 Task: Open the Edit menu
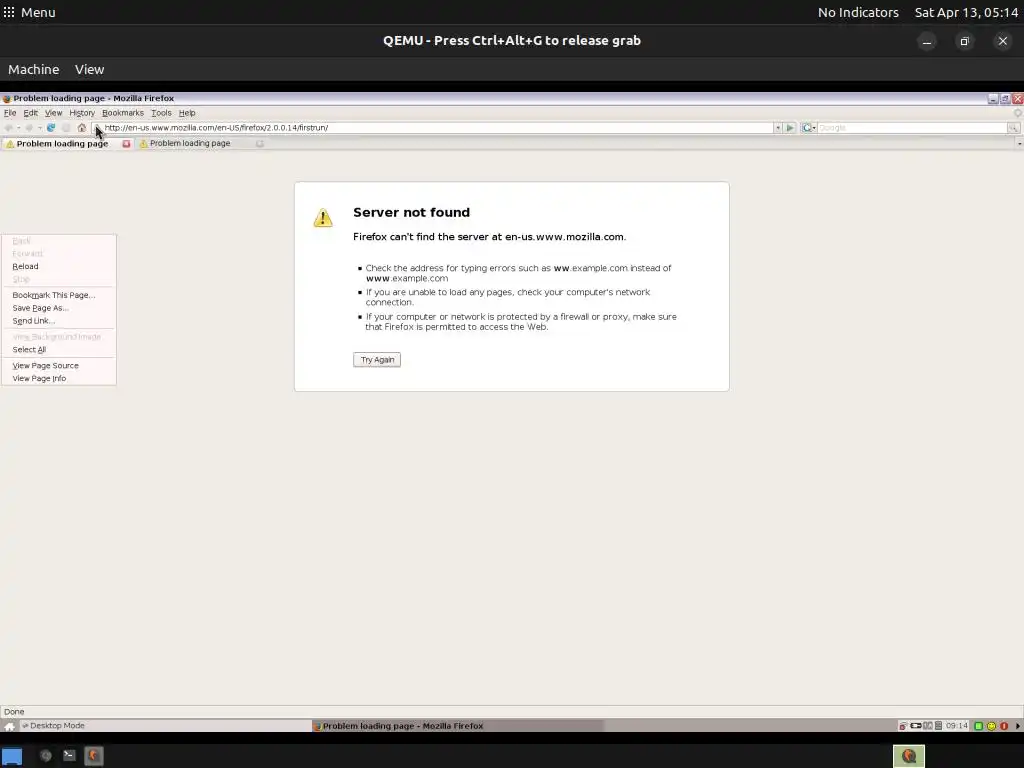point(31,113)
